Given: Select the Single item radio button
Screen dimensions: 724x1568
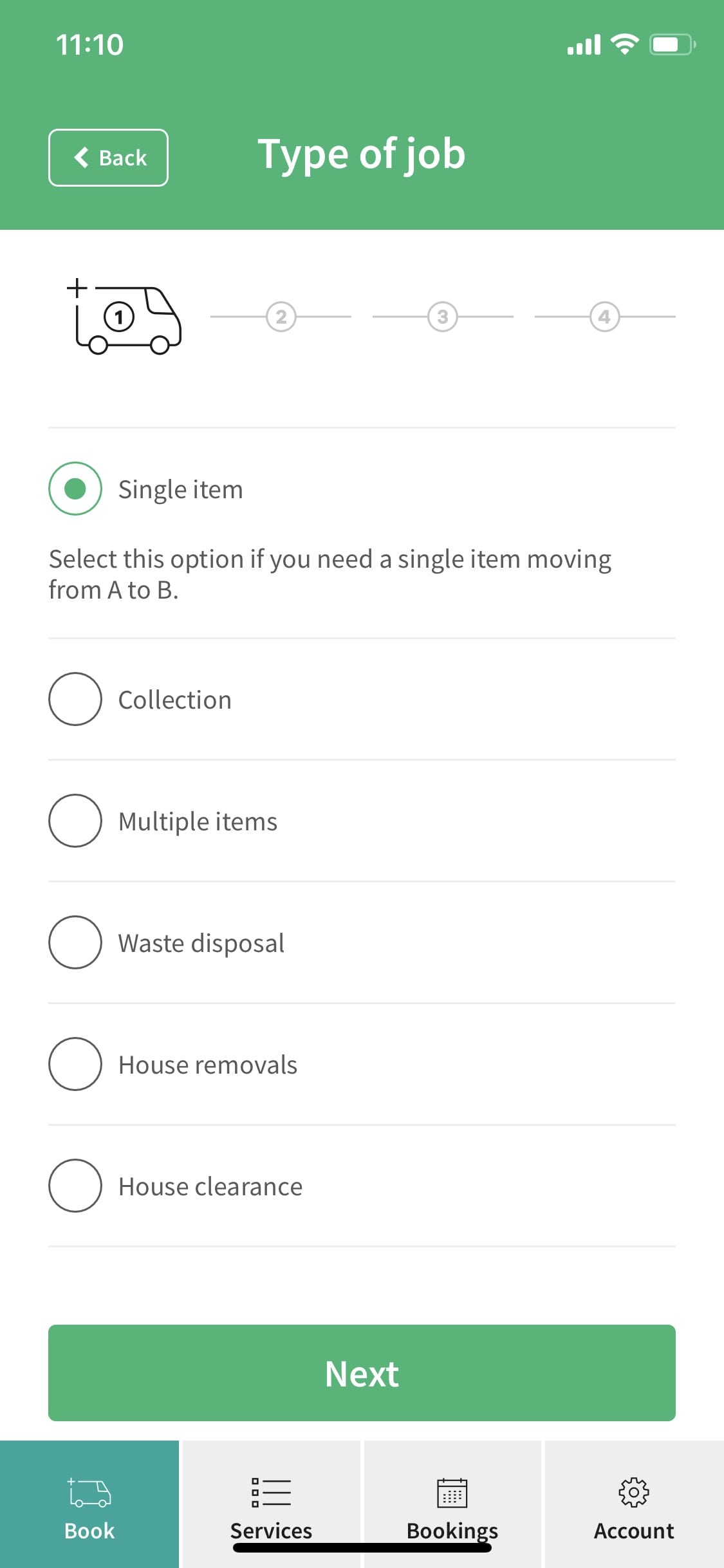Looking at the screenshot, I should [x=75, y=489].
